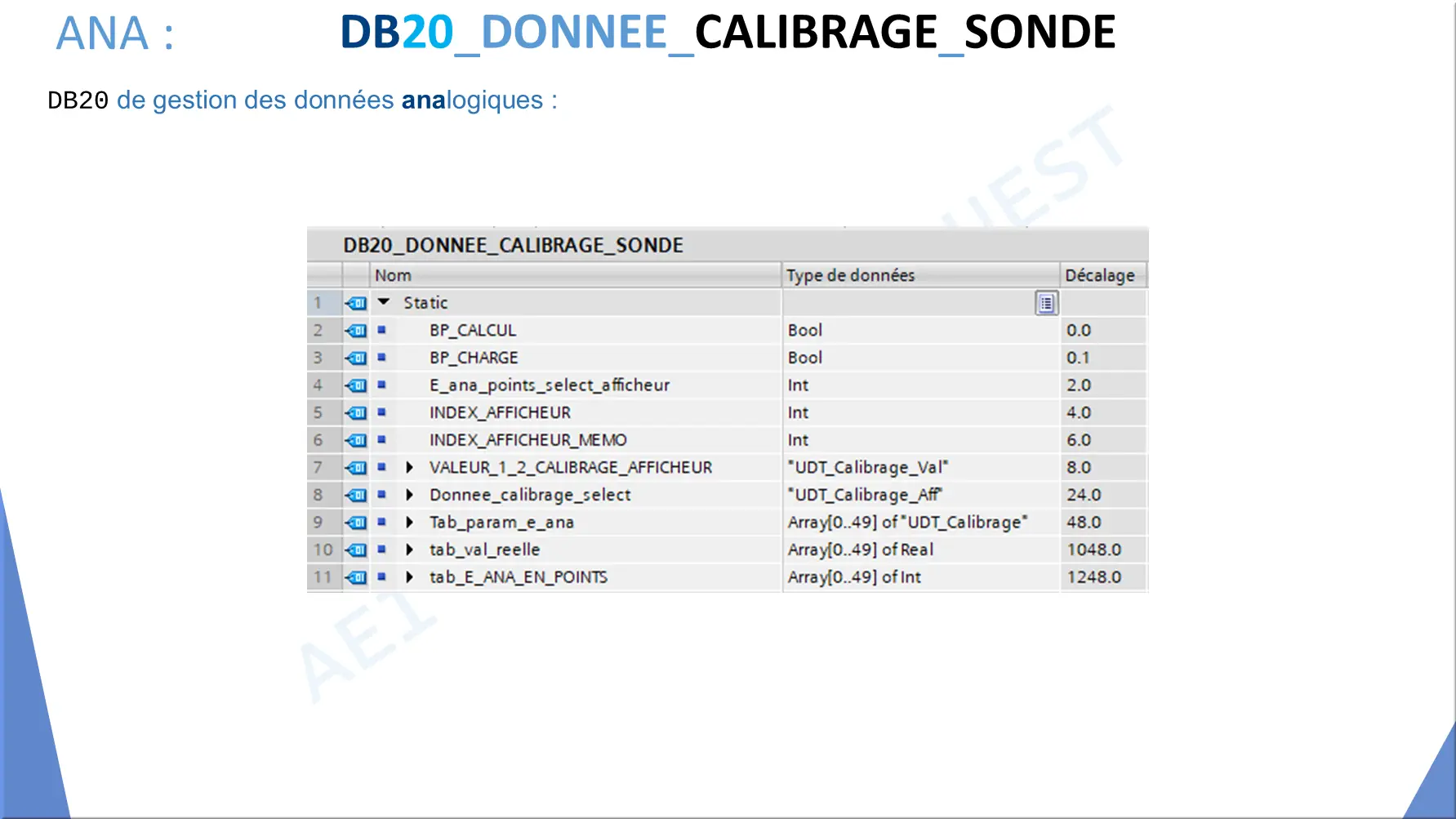Screen dimensions: 1456x819
Task: Click the tag icon of INDEX_AFFICHEUR row 5
Action: pos(356,412)
